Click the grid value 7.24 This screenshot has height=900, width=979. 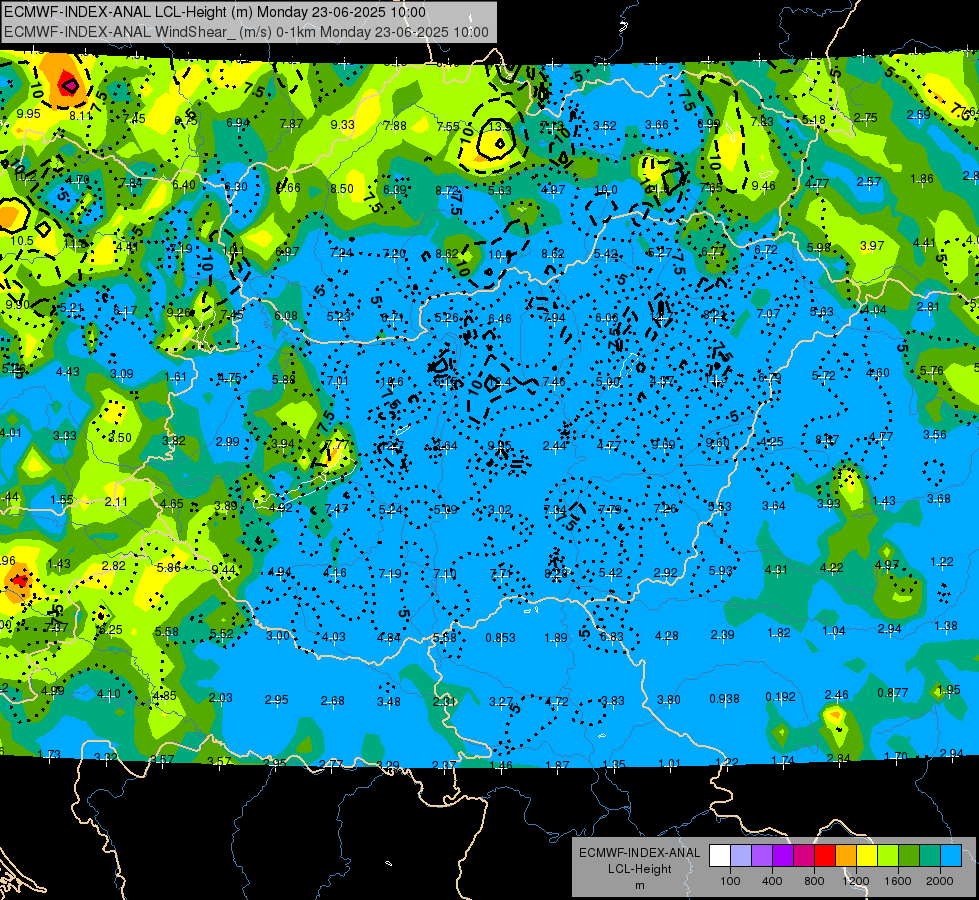341,252
